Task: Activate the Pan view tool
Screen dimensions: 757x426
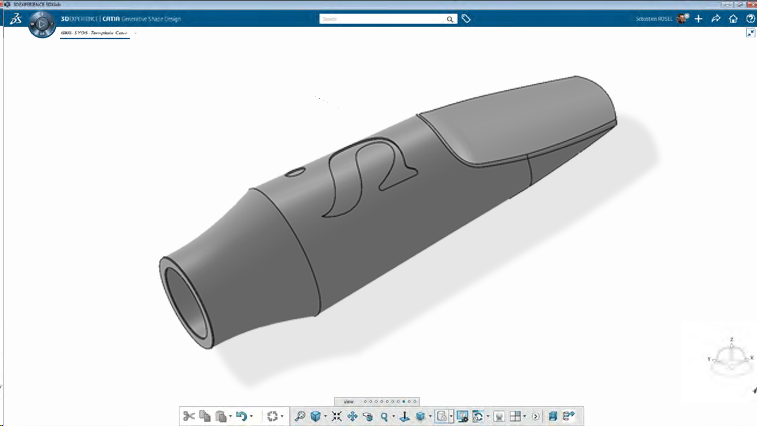Action: 352,416
